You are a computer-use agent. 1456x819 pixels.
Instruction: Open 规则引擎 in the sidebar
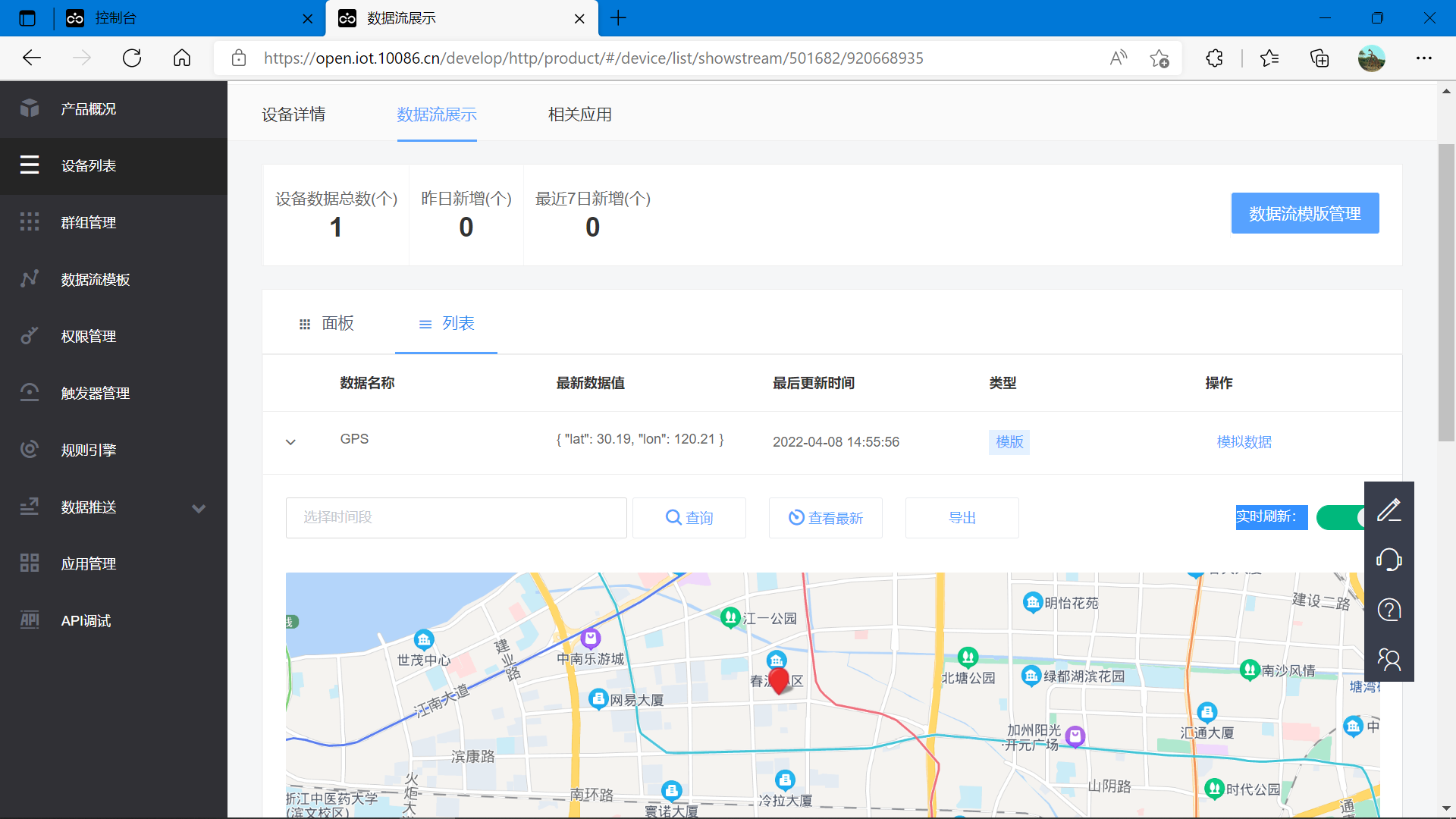(88, 450)
